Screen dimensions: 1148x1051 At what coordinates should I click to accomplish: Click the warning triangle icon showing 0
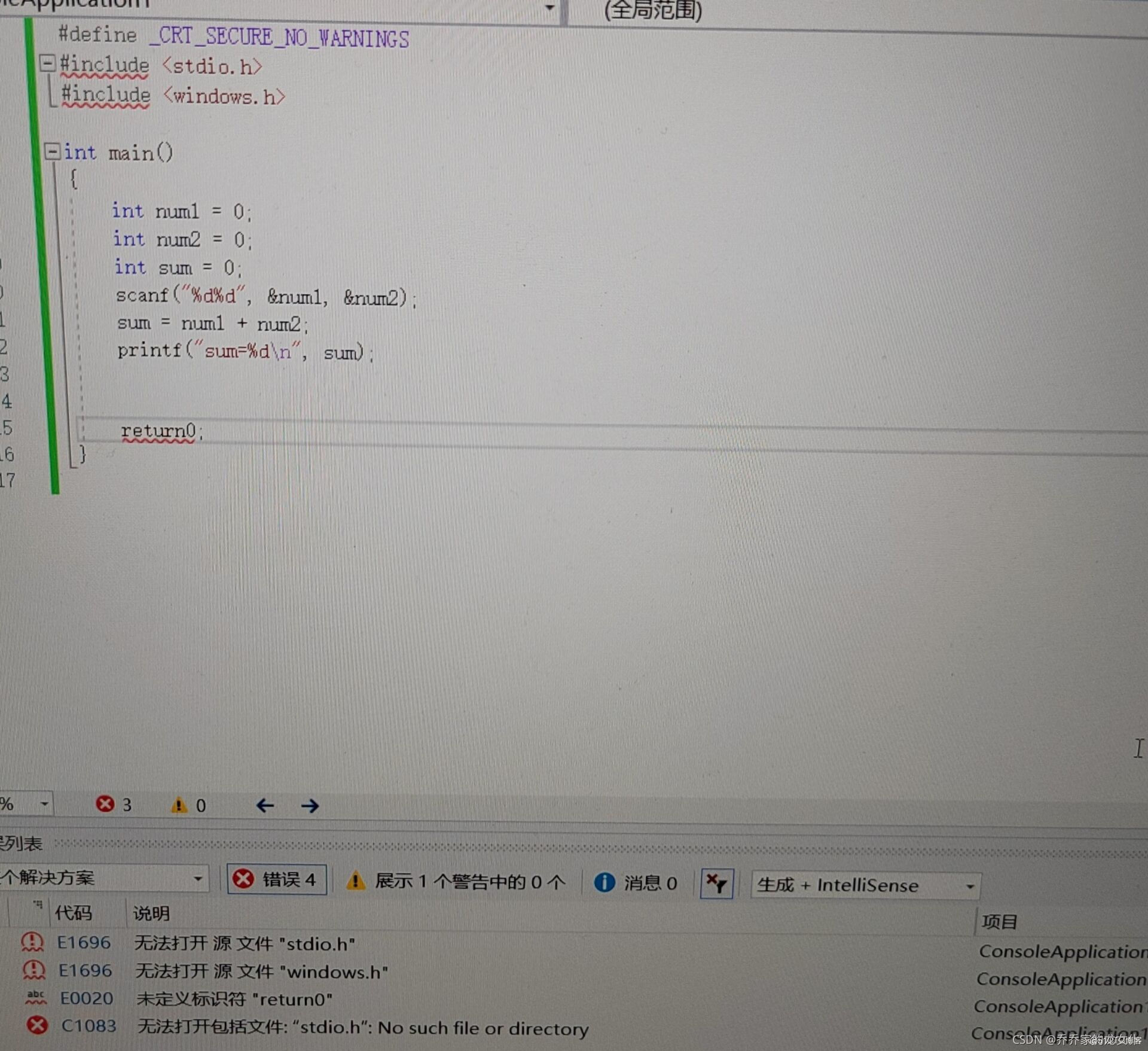click(x=179, y=805)
